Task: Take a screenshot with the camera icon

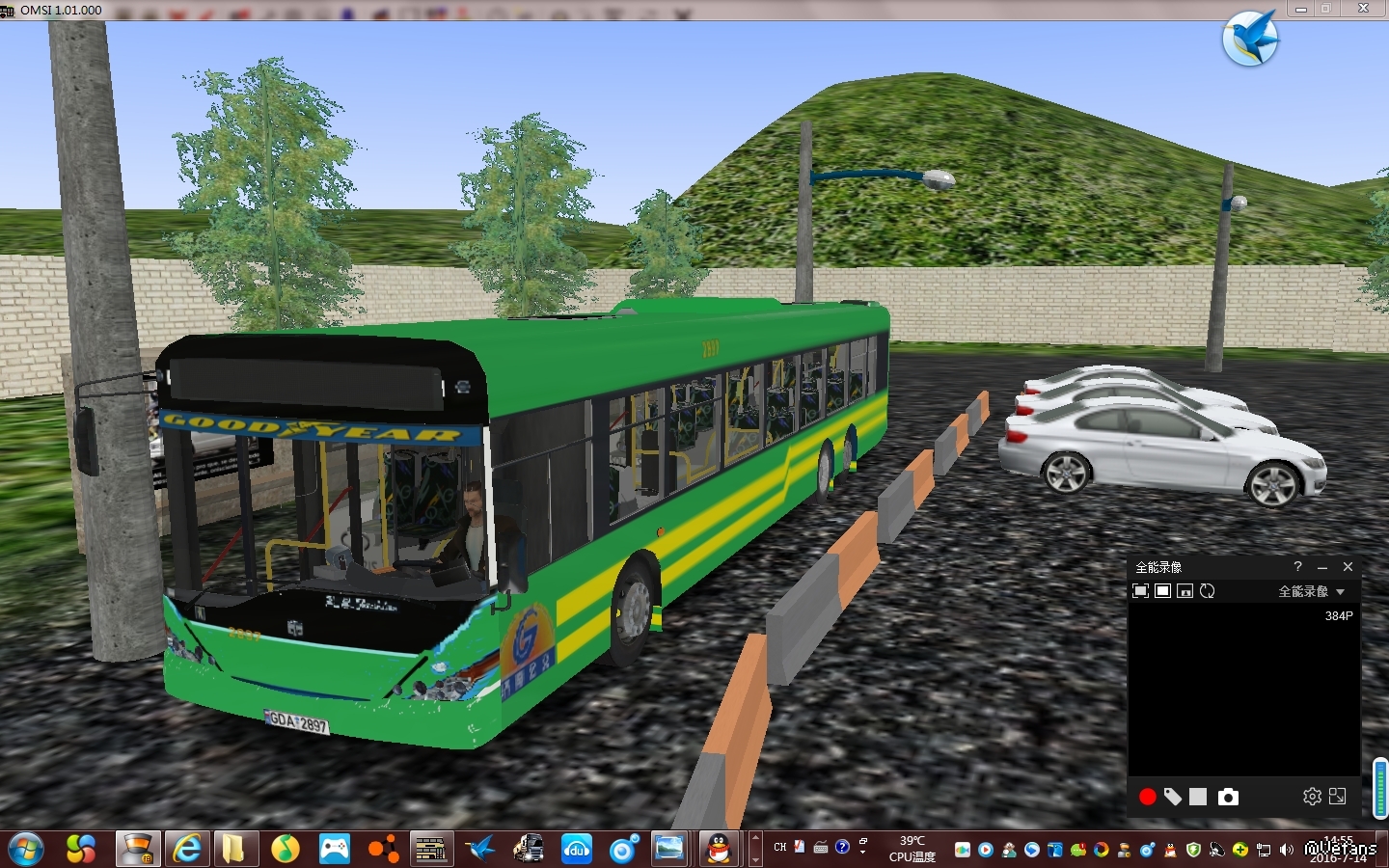Action: coord(1228,797)
